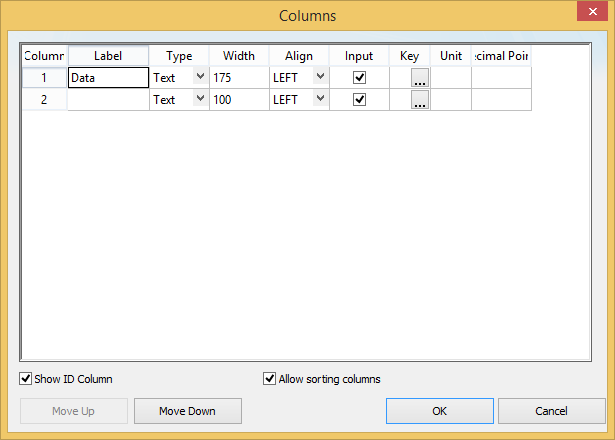Image resolution: width=615 pixels, height=440 pixels.
Task: Expand Type dropdown in row 1
Action: pos(200,77)
